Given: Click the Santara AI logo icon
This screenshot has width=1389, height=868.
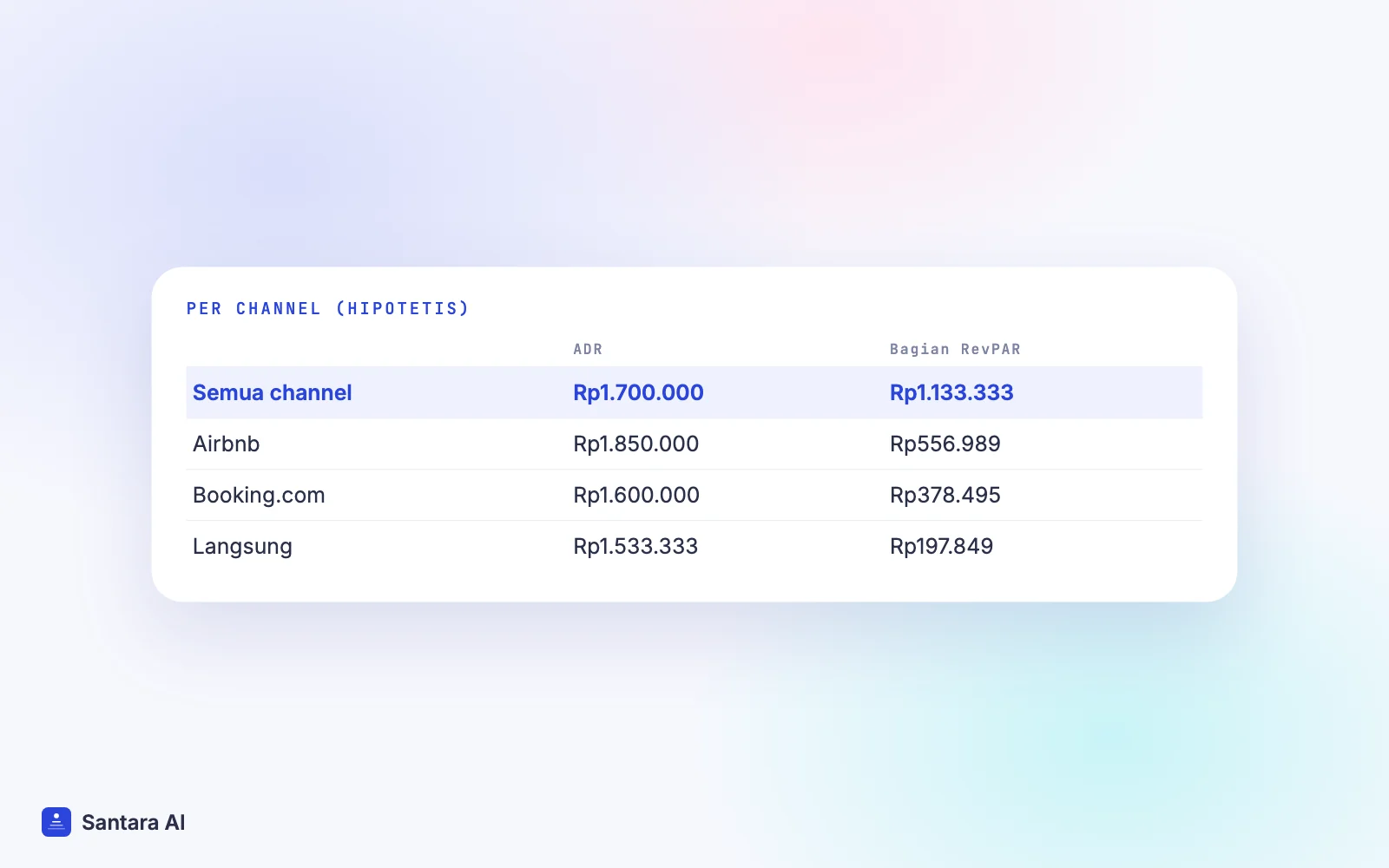Looking at the screenshot, I should tap(56, 822).
